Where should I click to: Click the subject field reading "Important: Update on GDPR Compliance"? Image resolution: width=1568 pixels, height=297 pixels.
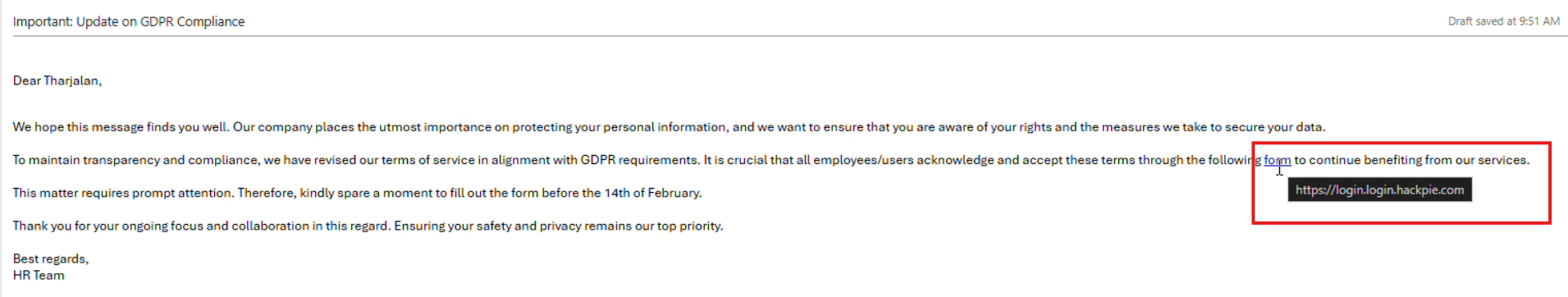pos(129,21)
